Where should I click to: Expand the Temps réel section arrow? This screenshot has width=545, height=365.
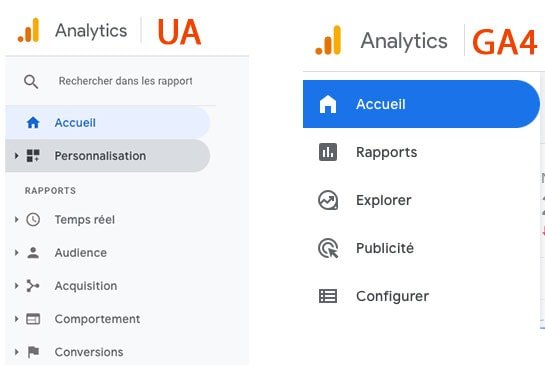(16, 219)
